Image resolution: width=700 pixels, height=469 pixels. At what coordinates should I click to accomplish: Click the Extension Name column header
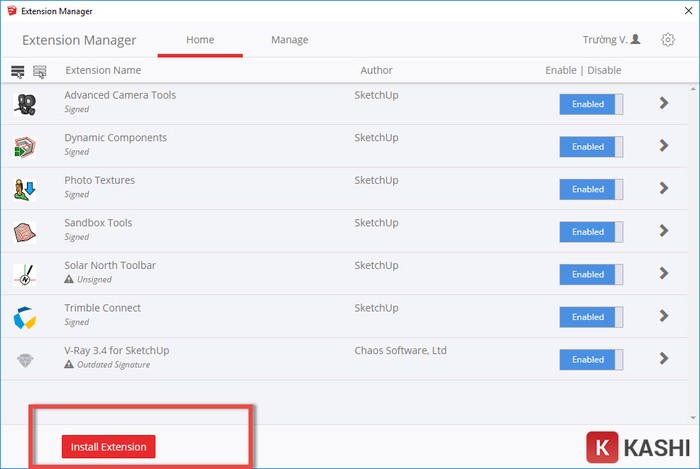pos(103,71)
